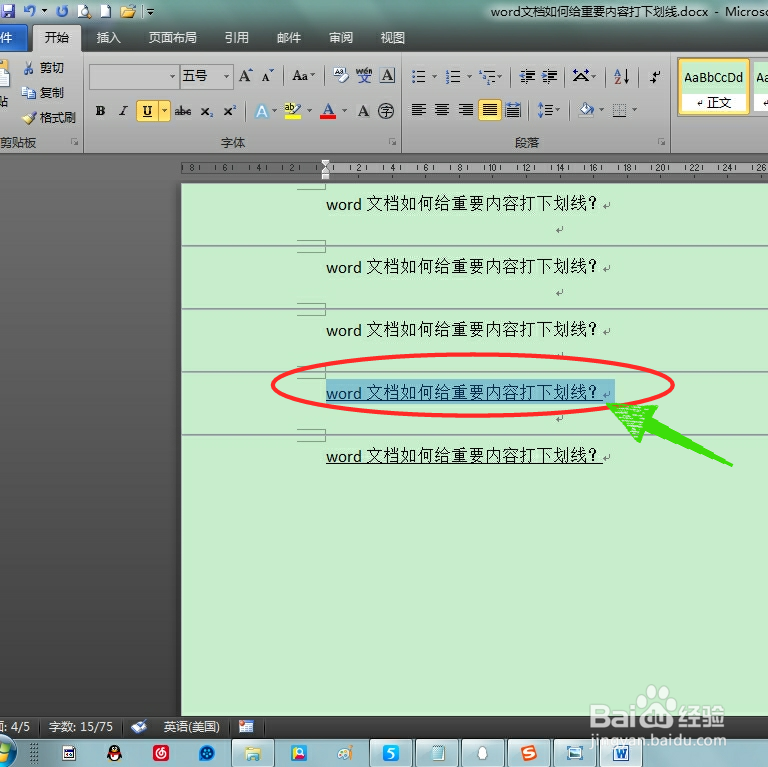Open the line spacing dropdown
The image size is (768, 767).
coord(549,110)
